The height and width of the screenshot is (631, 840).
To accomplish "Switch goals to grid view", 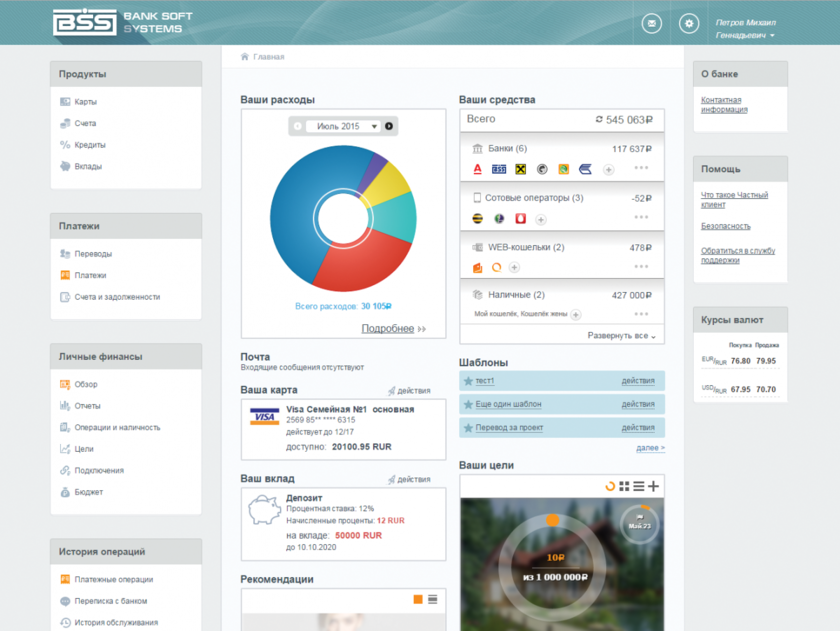I will tap(624, 486).
